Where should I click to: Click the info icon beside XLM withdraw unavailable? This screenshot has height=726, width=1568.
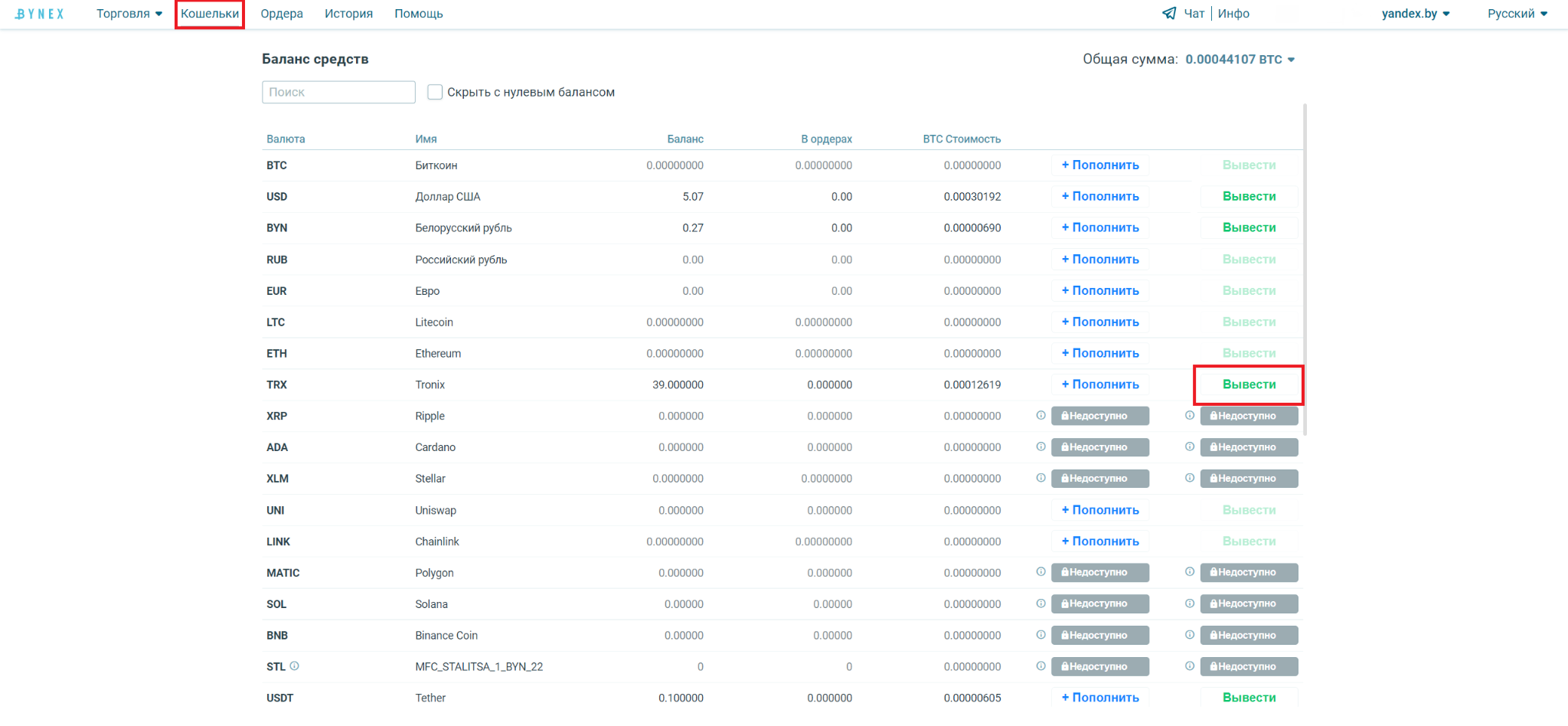pos(1189,478)
